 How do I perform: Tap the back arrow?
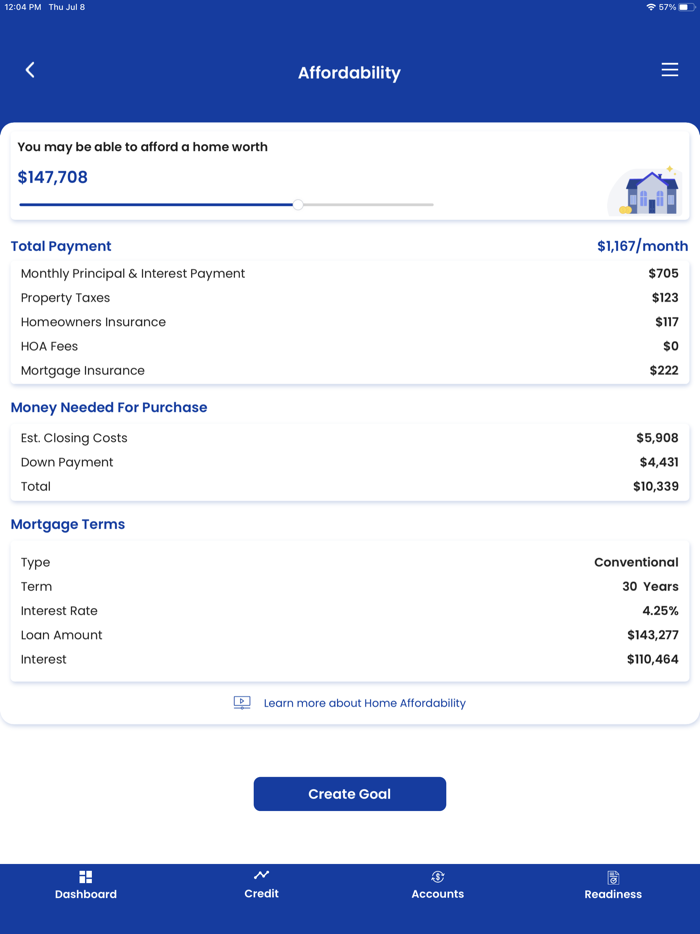point(30,70)
